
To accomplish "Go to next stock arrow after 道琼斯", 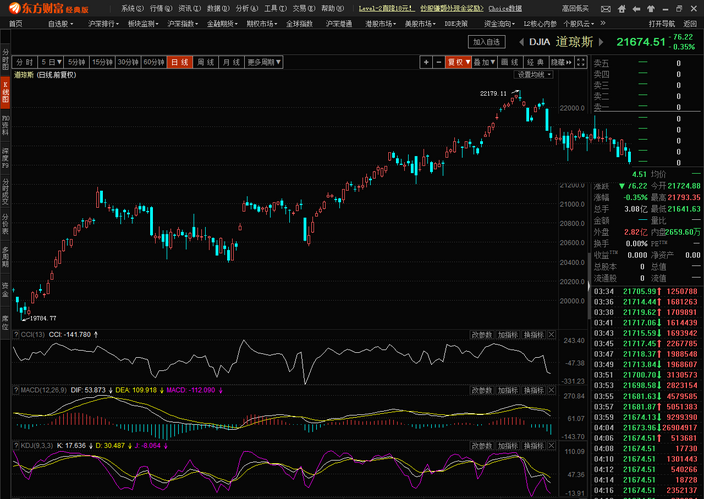I will point(601,42).
